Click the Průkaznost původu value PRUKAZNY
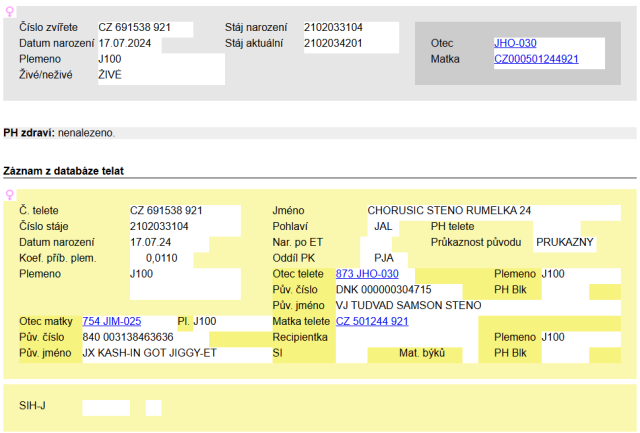 click(564, 242)
